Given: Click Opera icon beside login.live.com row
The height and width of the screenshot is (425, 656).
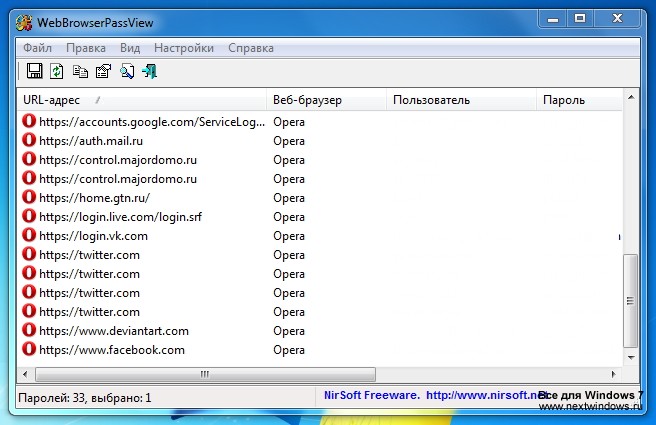Looking at the screenshot, I should click(29, 216).
